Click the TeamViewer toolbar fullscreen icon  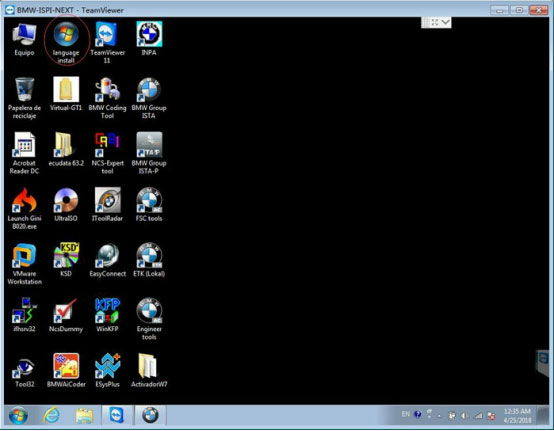(435, 23)
